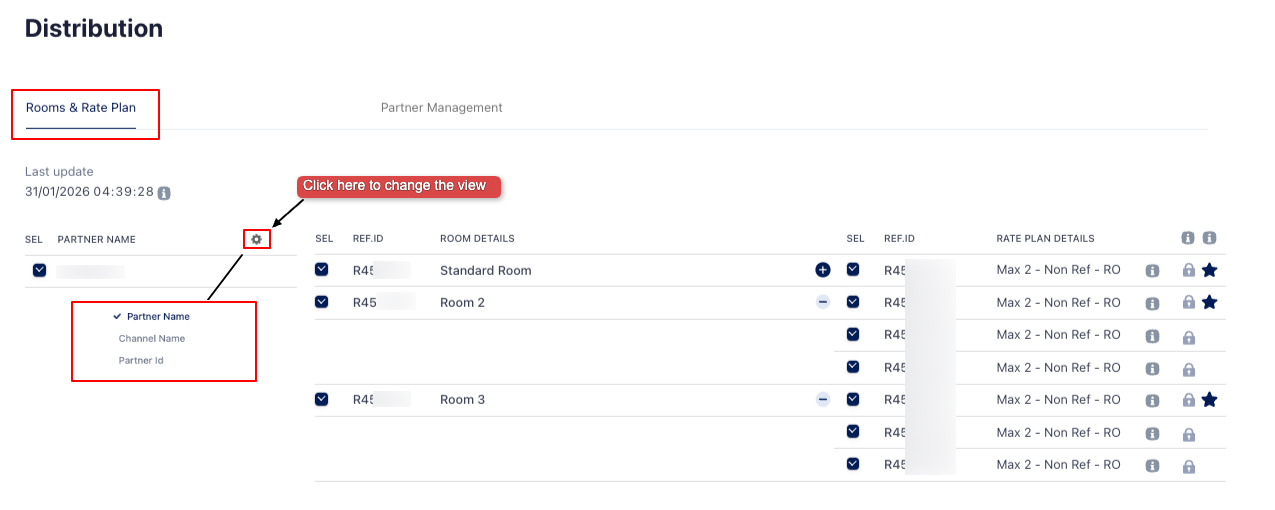The image size is (1275, 510).
Task: Click the lock icon on last rate plan row
Action: coord(1188,465)
